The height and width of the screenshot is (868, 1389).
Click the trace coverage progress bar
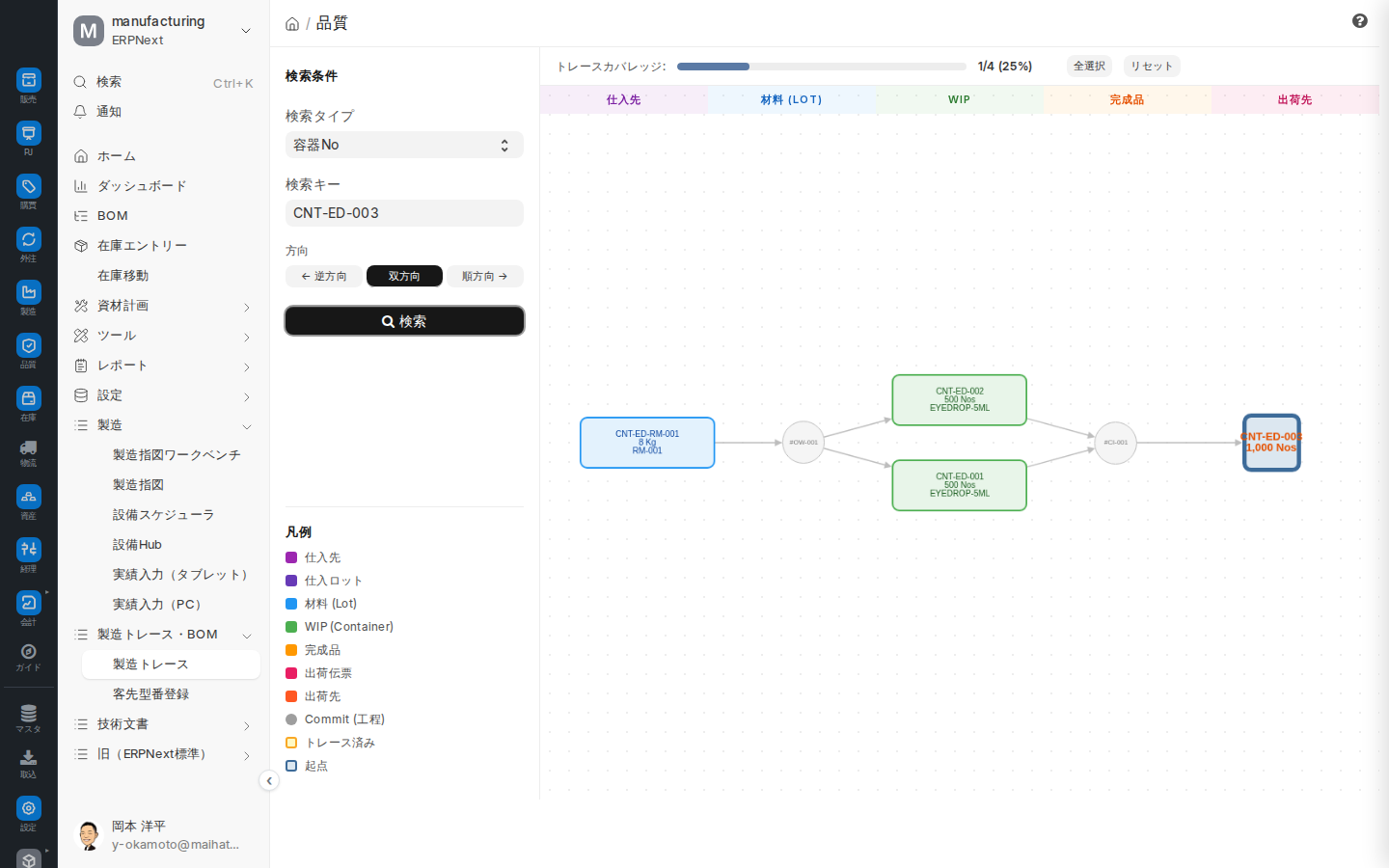pos(822,67)
